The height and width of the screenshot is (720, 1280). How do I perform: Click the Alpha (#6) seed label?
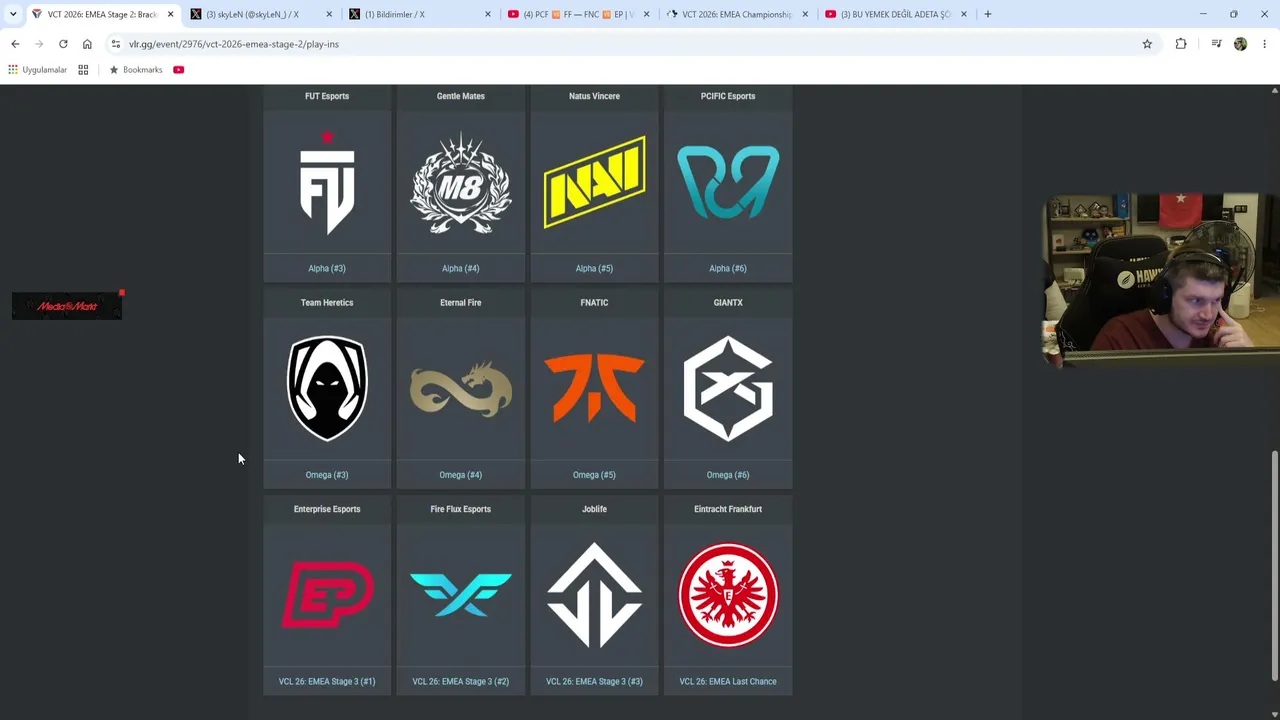coord(728,268)
